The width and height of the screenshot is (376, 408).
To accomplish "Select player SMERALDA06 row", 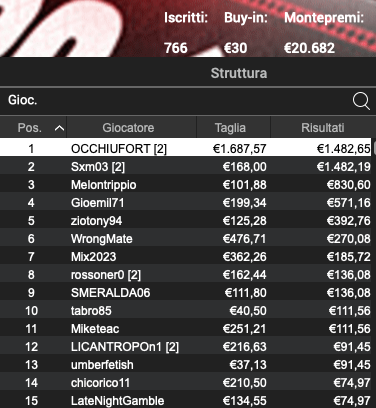I will [186, 292].
